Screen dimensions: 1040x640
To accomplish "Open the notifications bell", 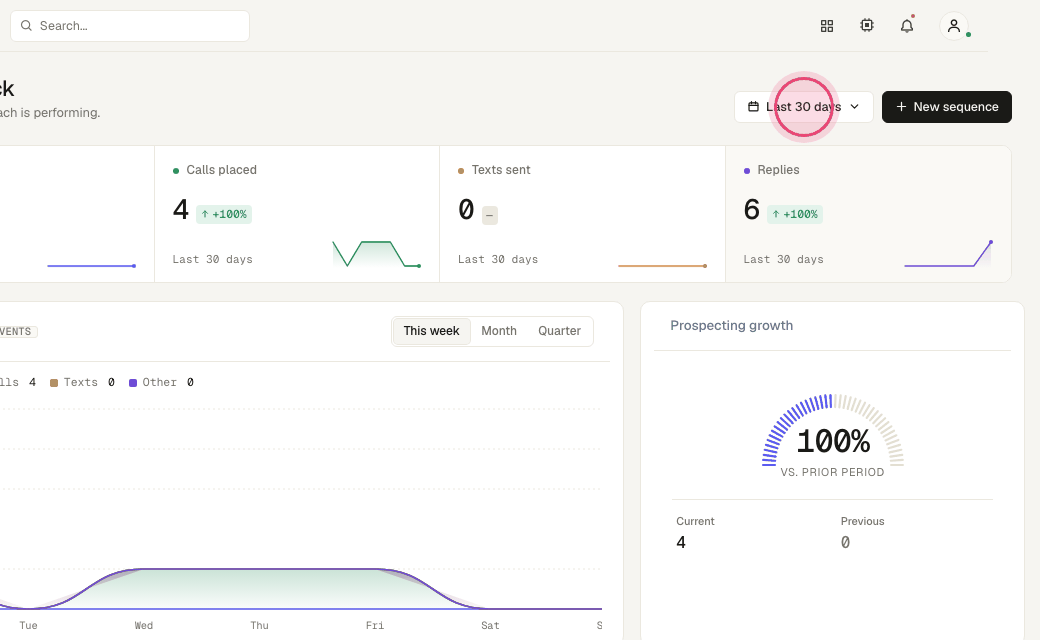I will [907, 26].
